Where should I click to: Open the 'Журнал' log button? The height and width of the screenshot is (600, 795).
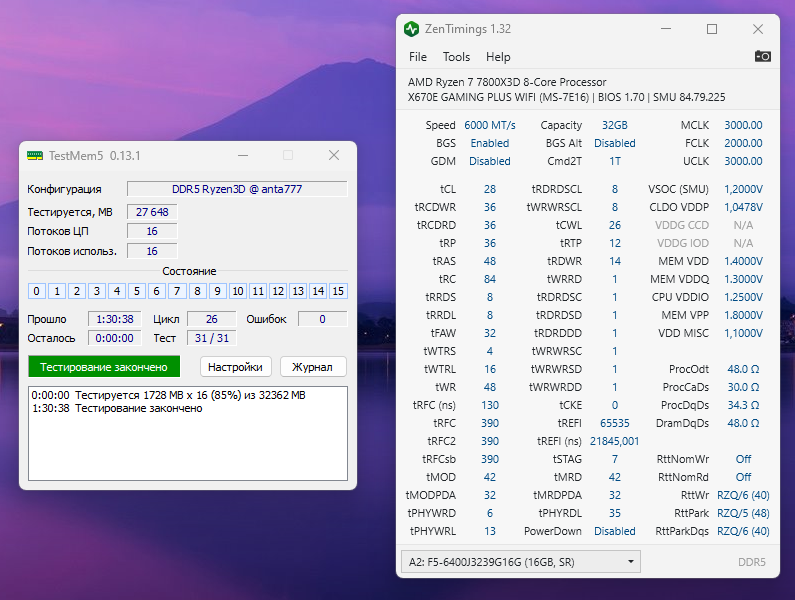point(312,367)
